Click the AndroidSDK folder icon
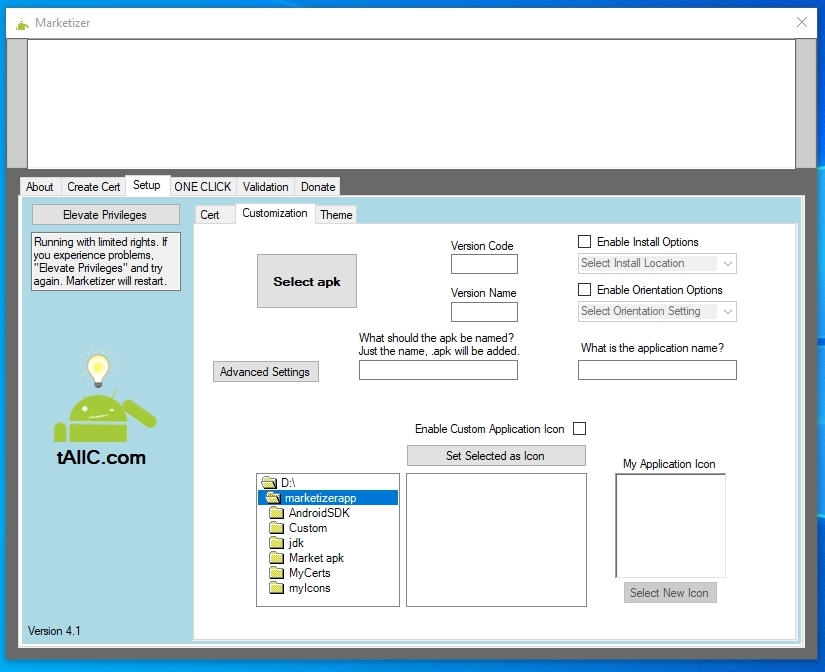Screen dimensions: 825x672 pos(276,513)
